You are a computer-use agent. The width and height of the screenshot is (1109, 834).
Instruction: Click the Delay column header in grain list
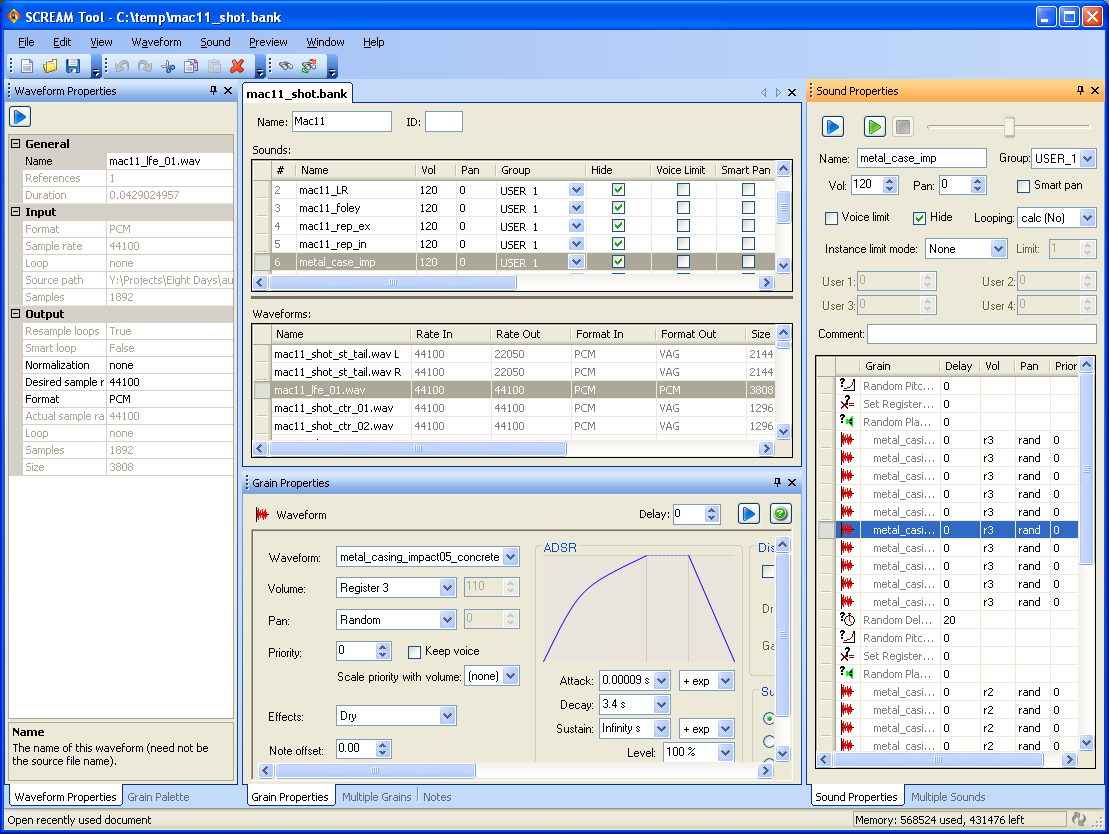click(x=958, y=366)
